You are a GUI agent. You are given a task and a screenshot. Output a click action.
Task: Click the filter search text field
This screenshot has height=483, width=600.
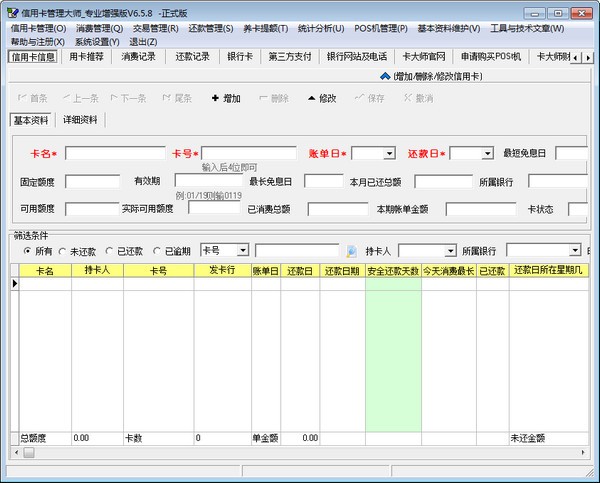(297, 251)
